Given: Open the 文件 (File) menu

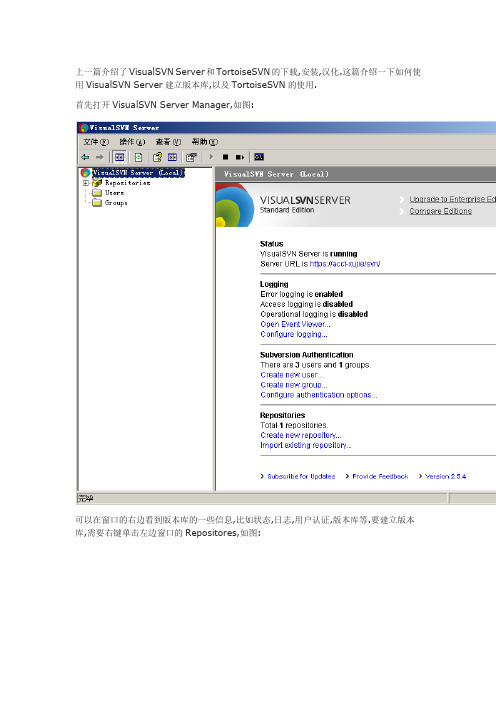Looking at the screenshot, I should pyautogui.click(x=96, y=142).
